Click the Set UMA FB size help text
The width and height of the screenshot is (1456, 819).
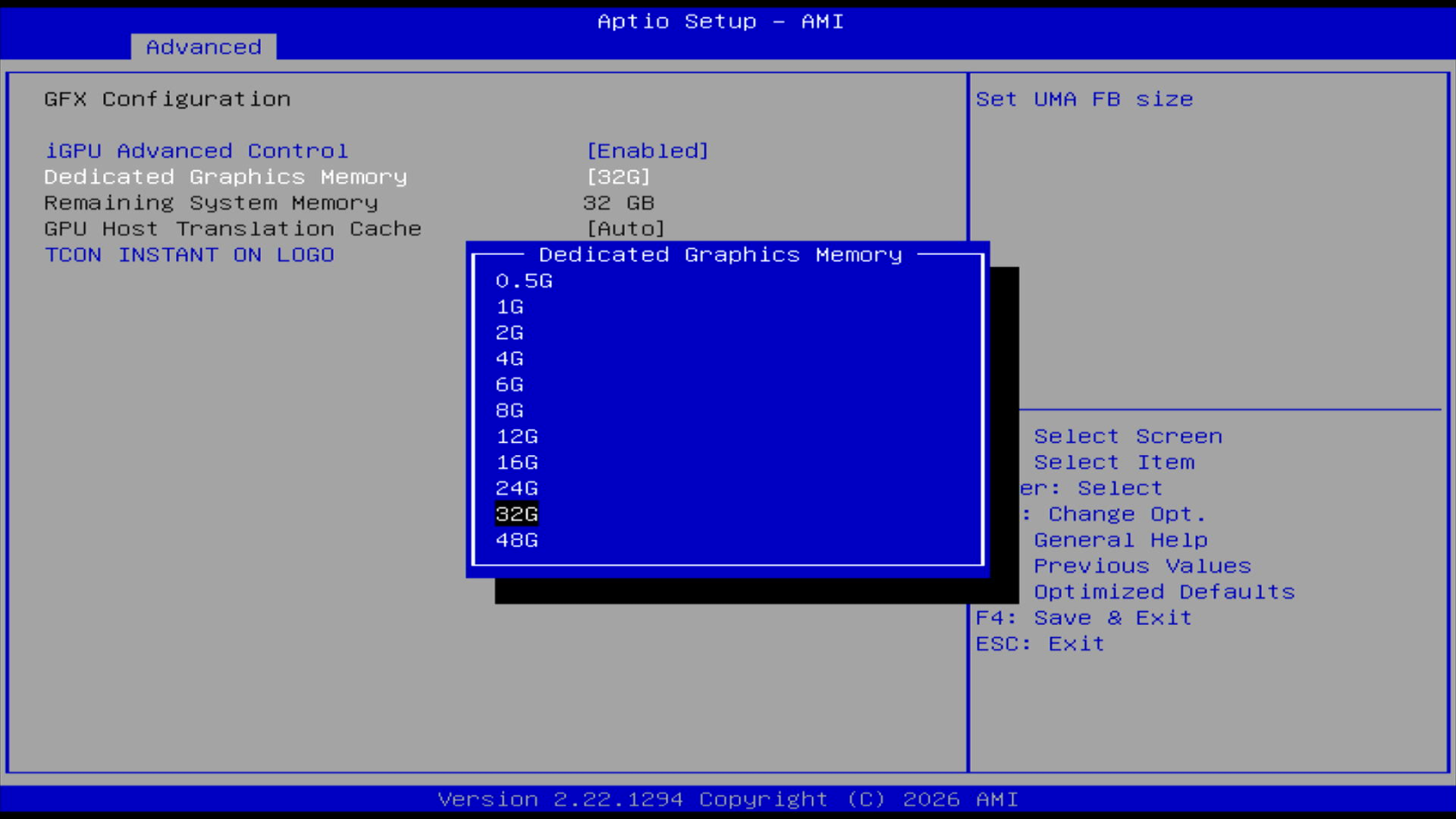coord(1084,99)
